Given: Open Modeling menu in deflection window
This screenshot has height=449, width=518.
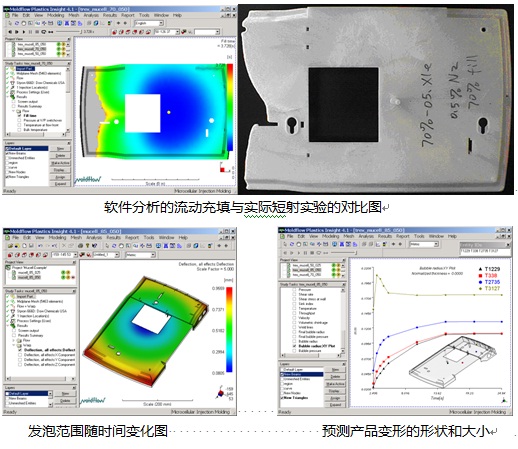Looking at the screenshot, I should (57, 237).
